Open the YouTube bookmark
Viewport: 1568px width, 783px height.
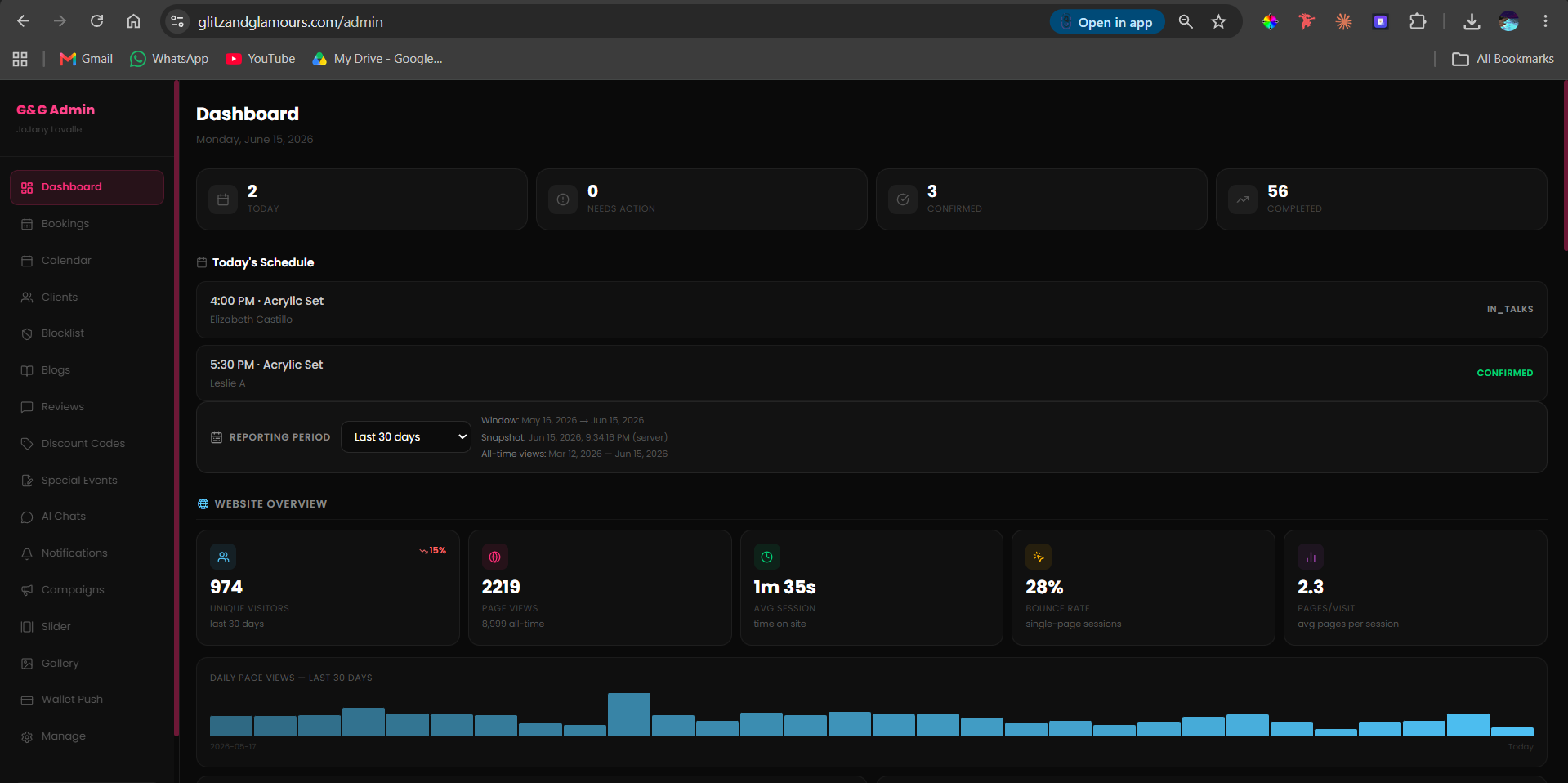[x=261, y=59]
